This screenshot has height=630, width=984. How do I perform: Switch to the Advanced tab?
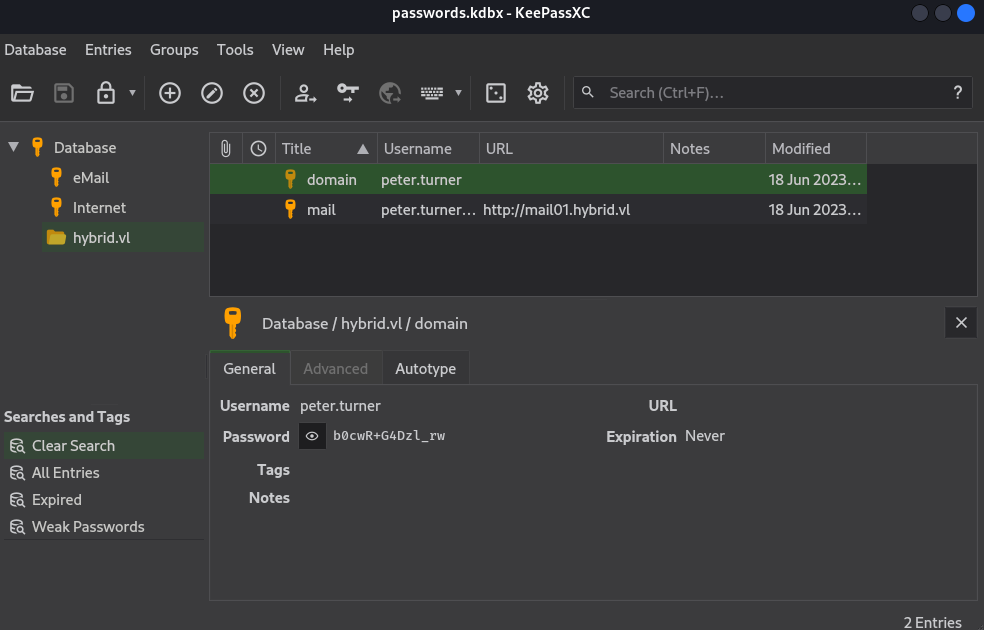[x=336, y=368]
